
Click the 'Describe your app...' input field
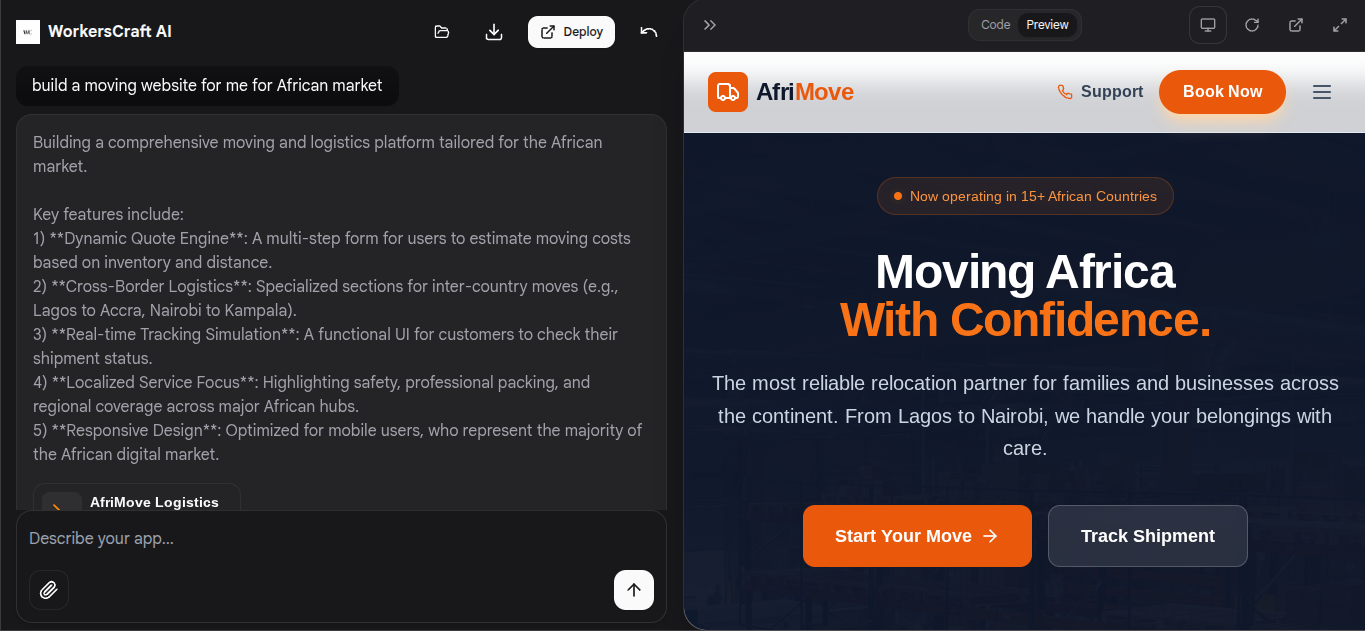(x=341, y=538)
